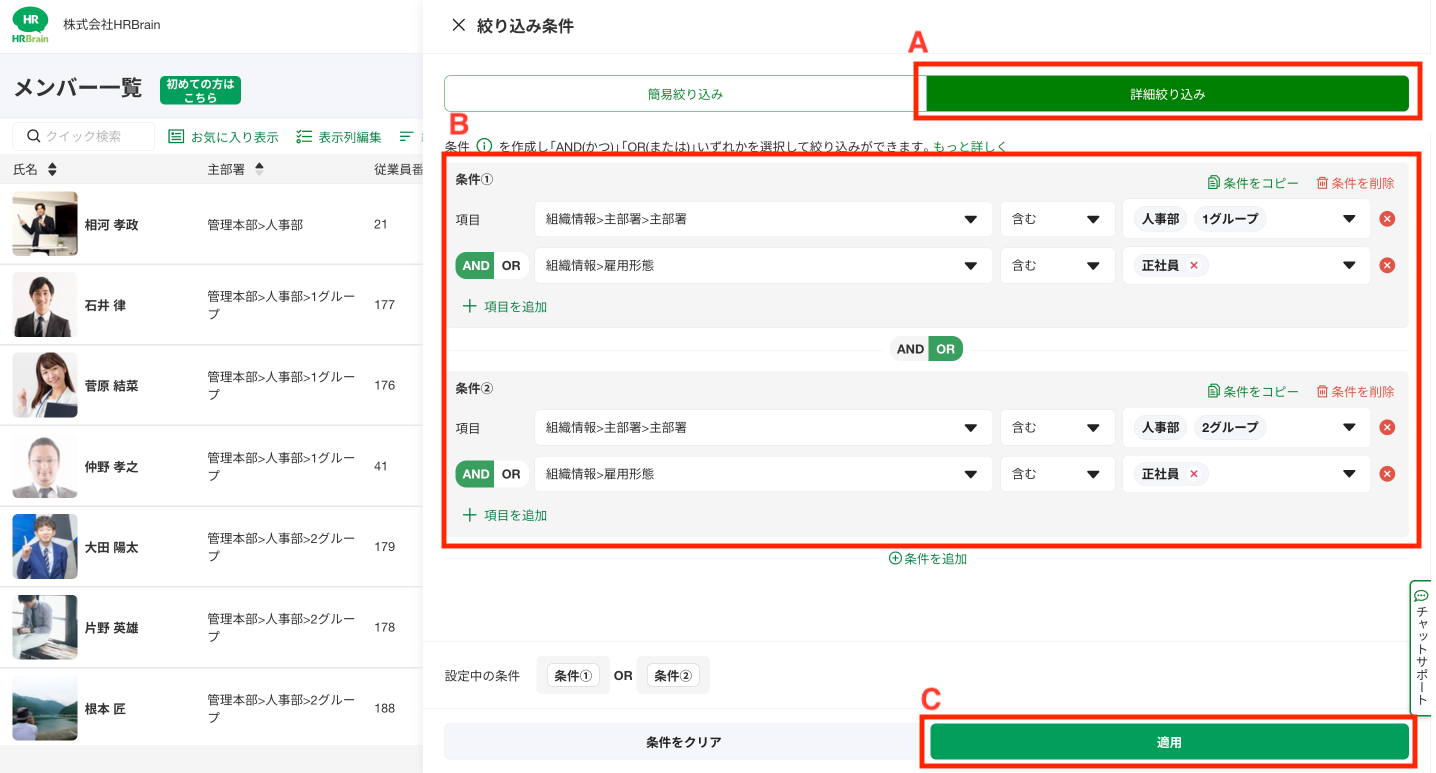Click the trash icon to delete 条件②
This screenshot has width=1436, height=773.
coord(1323,392)
